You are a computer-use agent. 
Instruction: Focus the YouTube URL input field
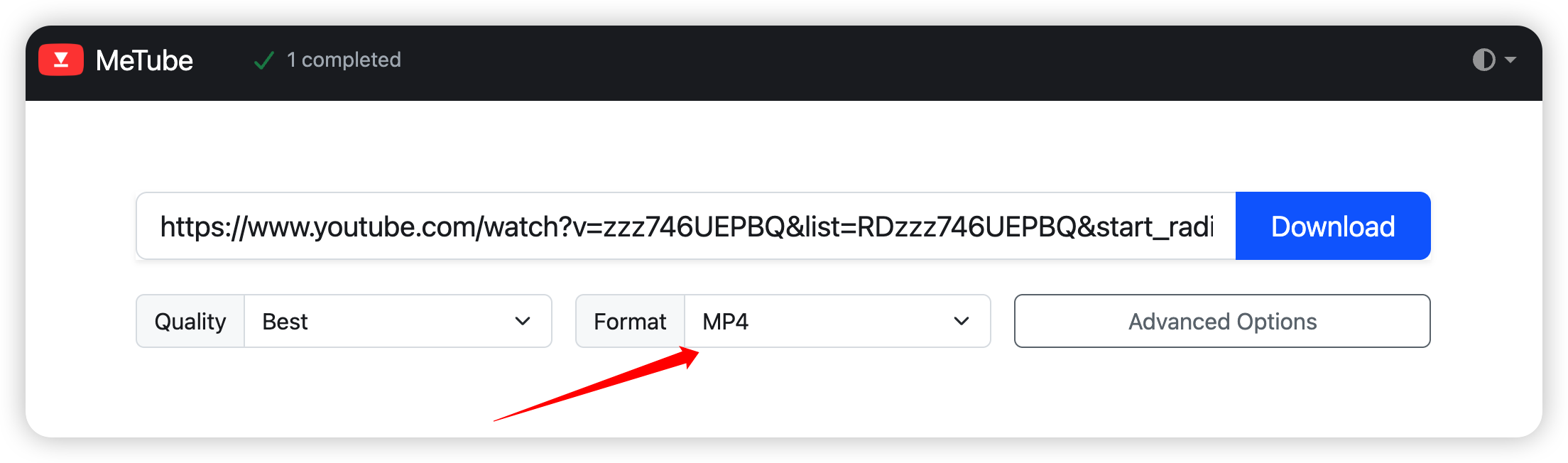686,227
